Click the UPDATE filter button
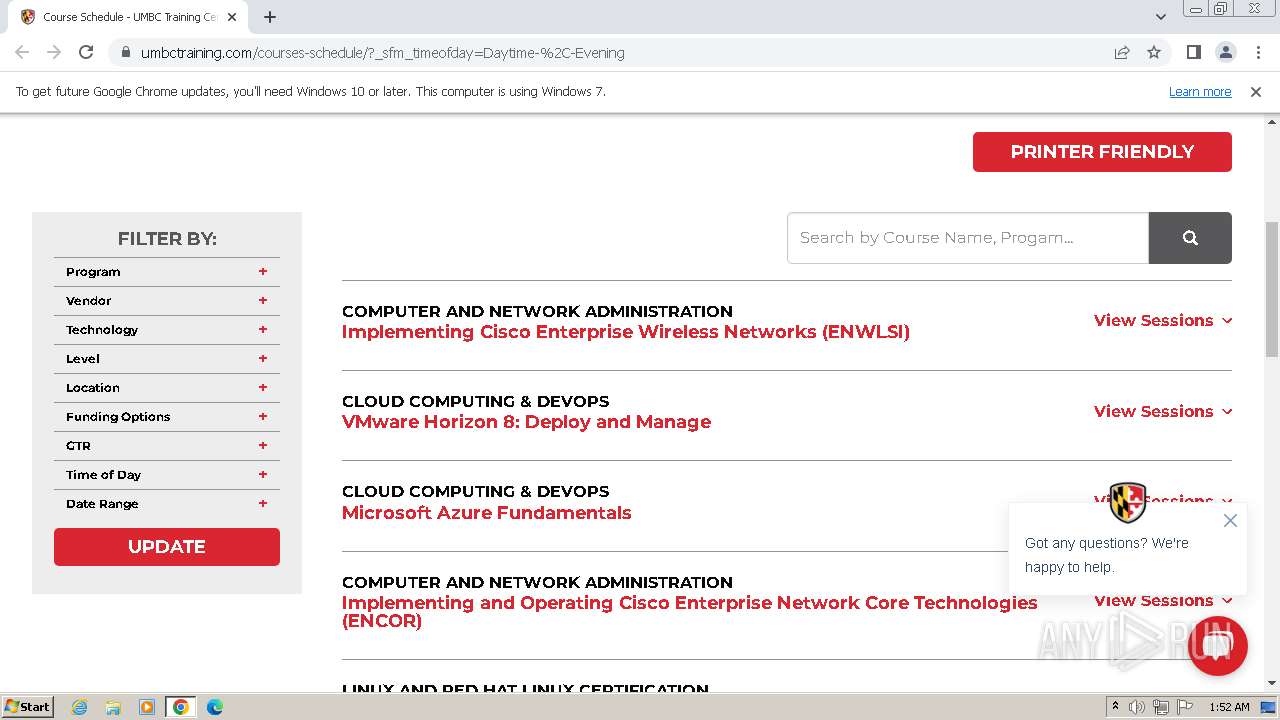 167,547
